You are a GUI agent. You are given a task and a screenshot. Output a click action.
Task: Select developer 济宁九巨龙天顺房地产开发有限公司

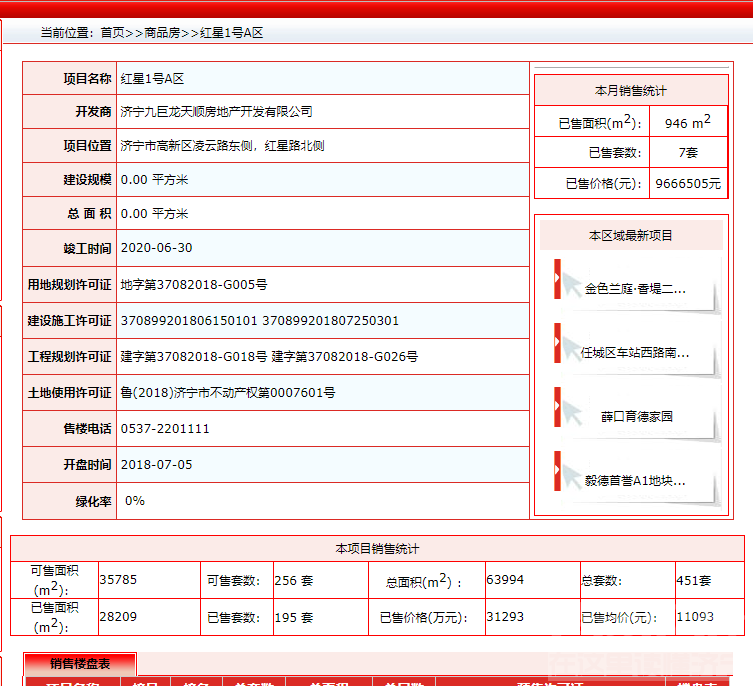pyautogui.click(x=216, y=112)
